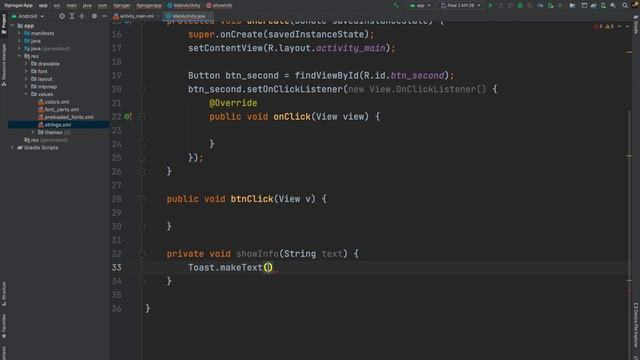
Task: Click the @Override annotation on line 21
Action: tap(233, 103)
